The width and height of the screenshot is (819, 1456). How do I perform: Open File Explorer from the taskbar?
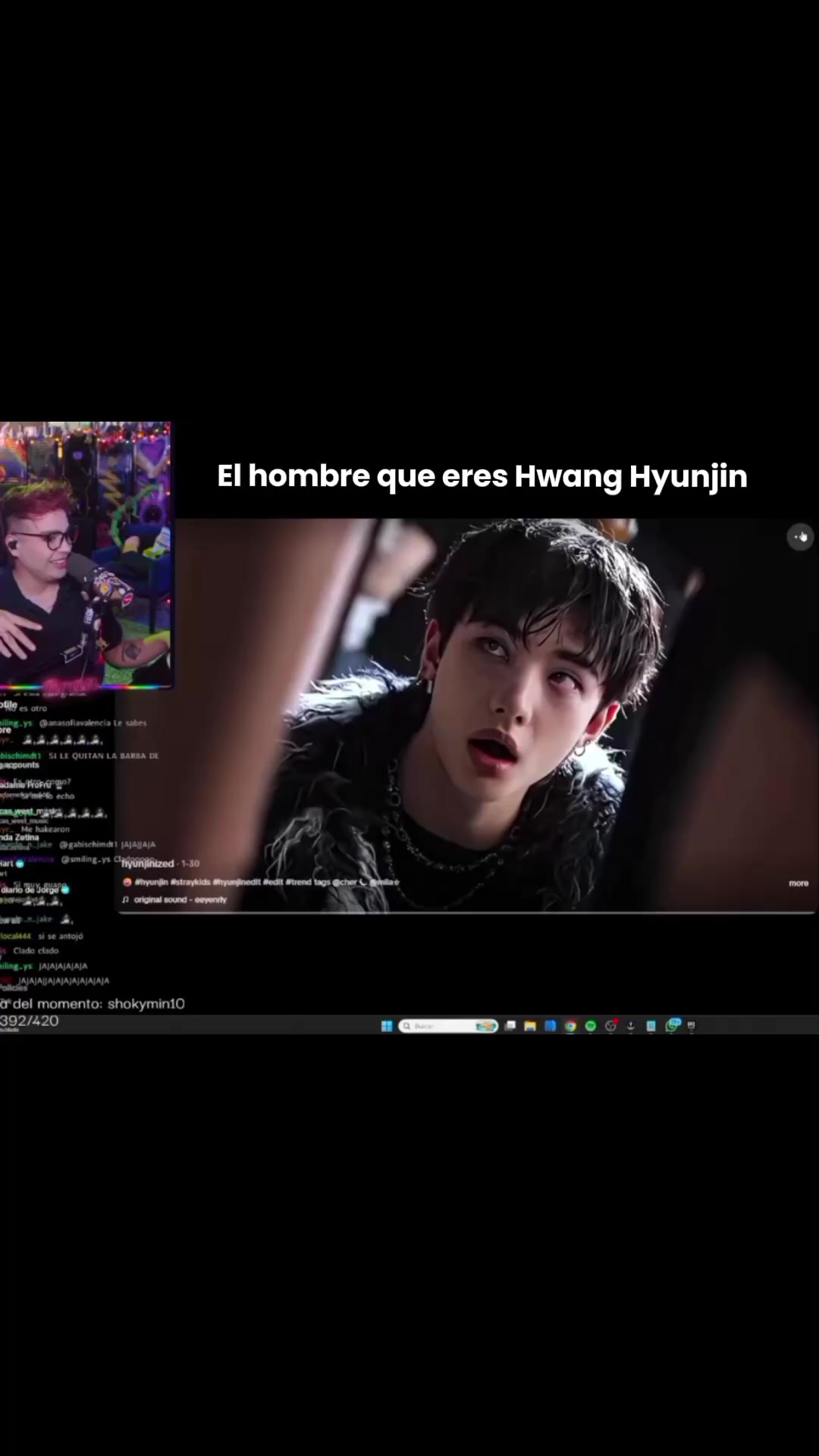[x=530, y=1026]
